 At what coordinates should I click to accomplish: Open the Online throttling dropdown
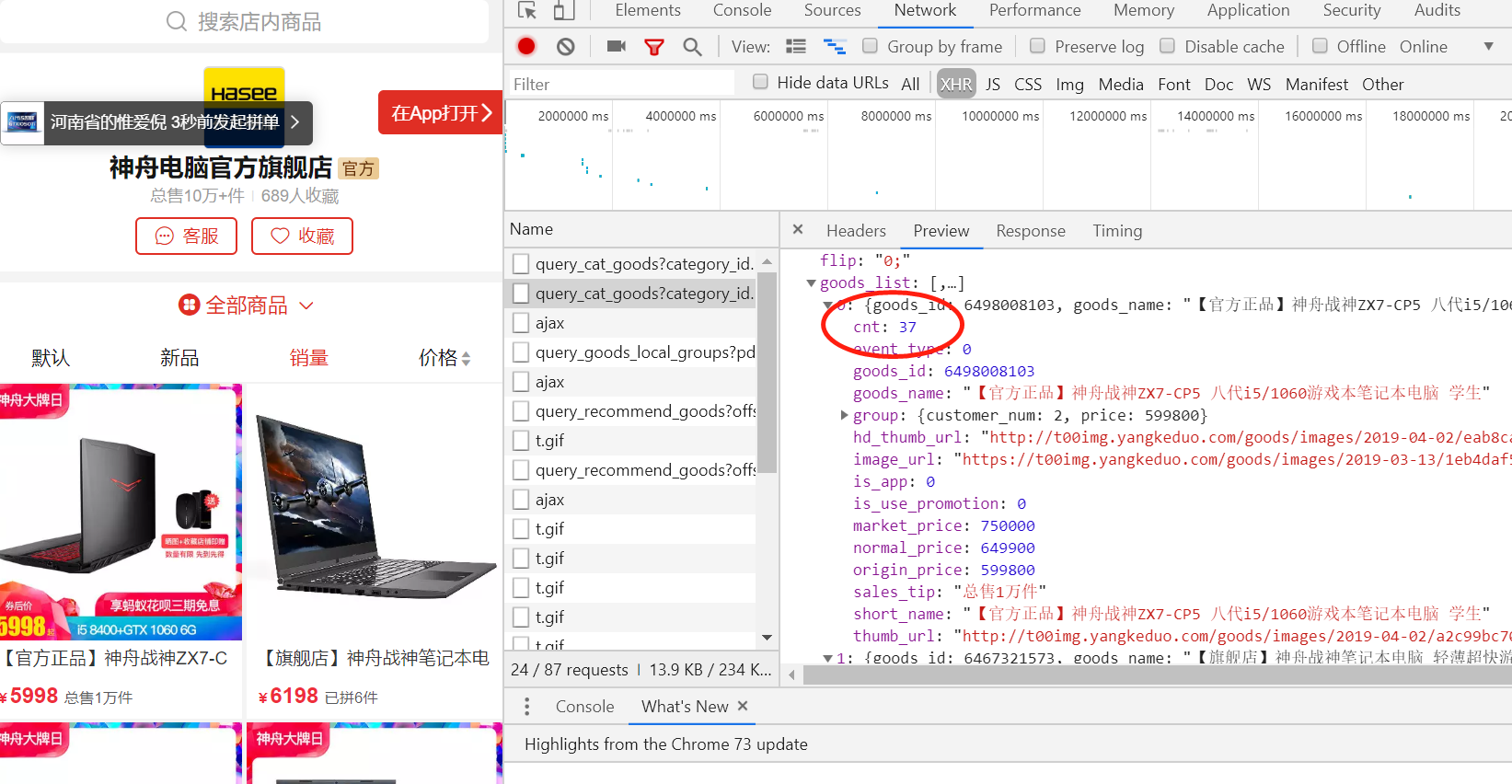(1488, 46)
